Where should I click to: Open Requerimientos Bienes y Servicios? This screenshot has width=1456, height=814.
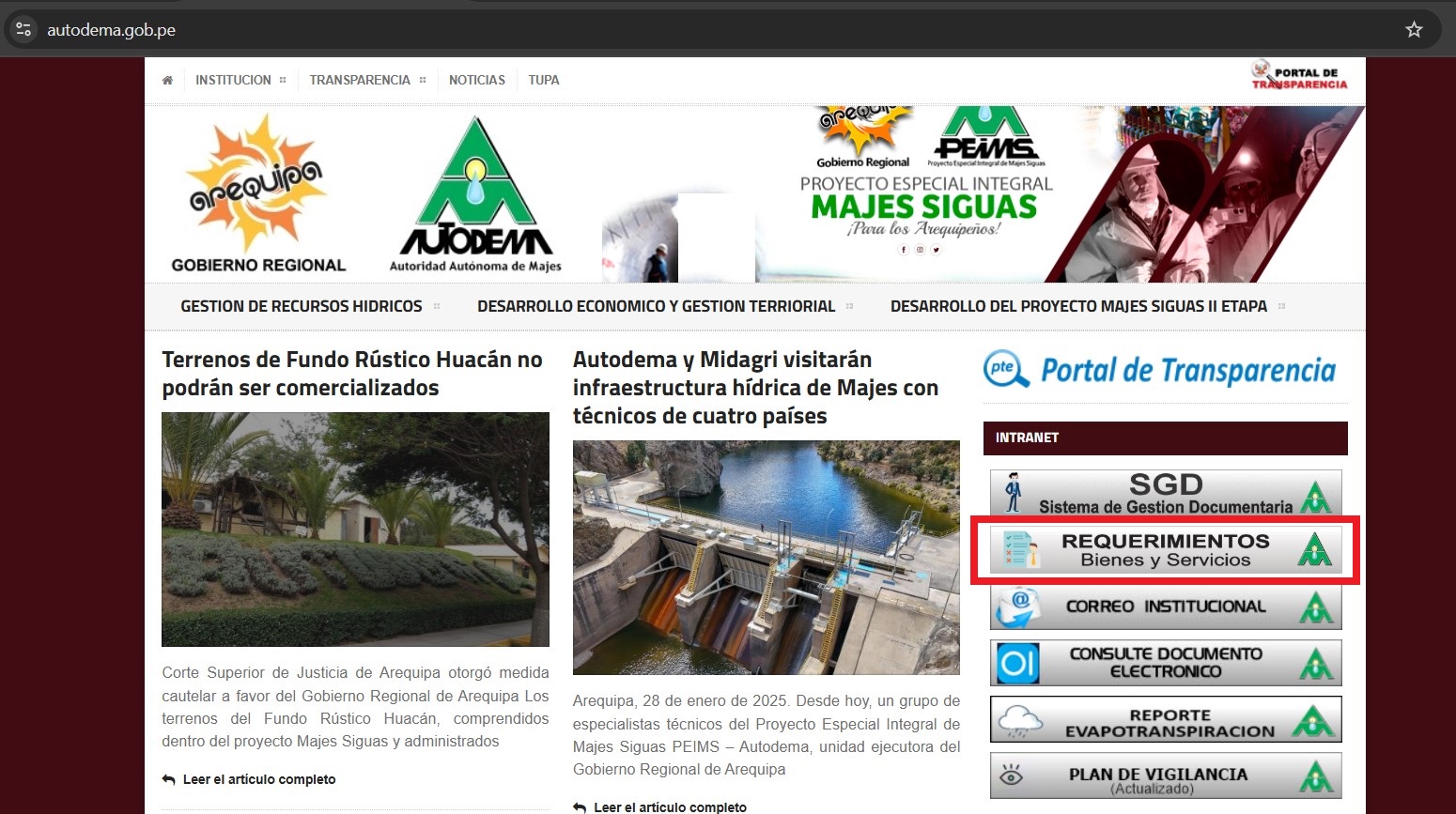1166,550
